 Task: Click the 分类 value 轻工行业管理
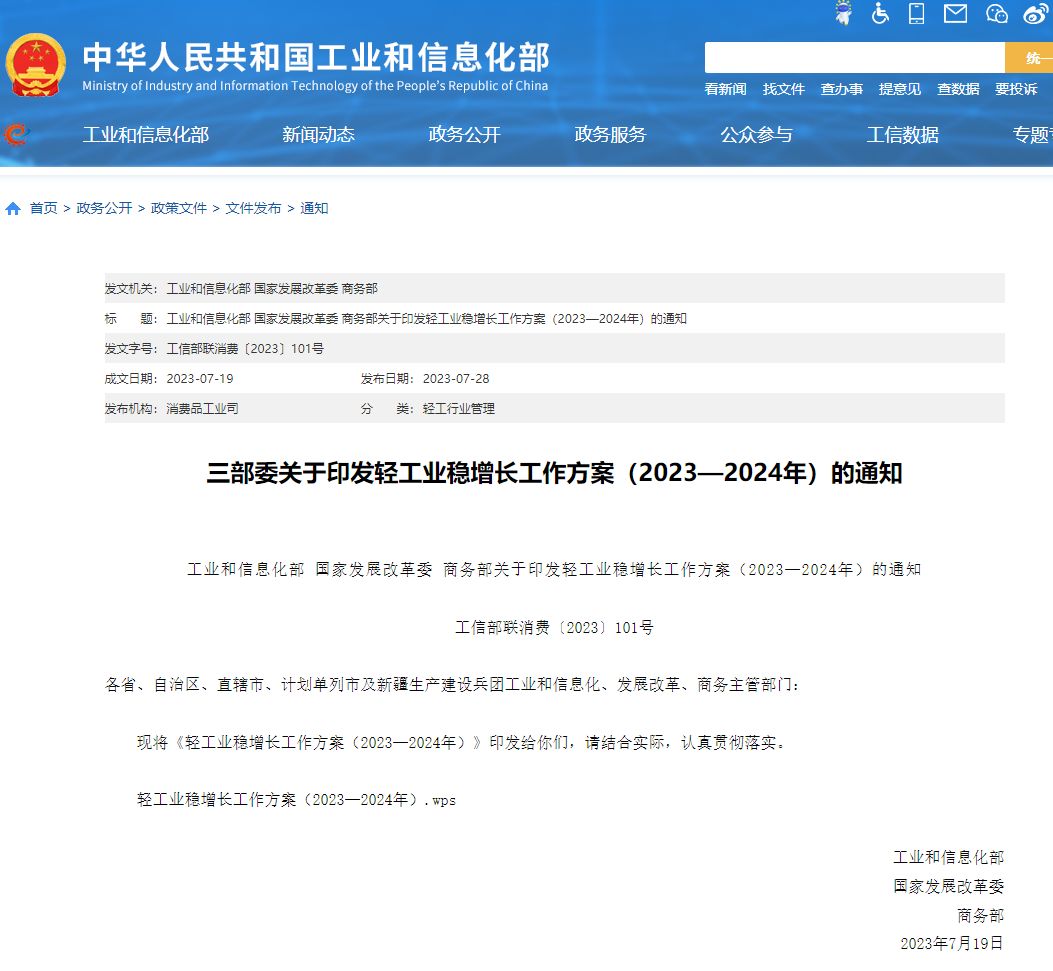pos(459,408)
